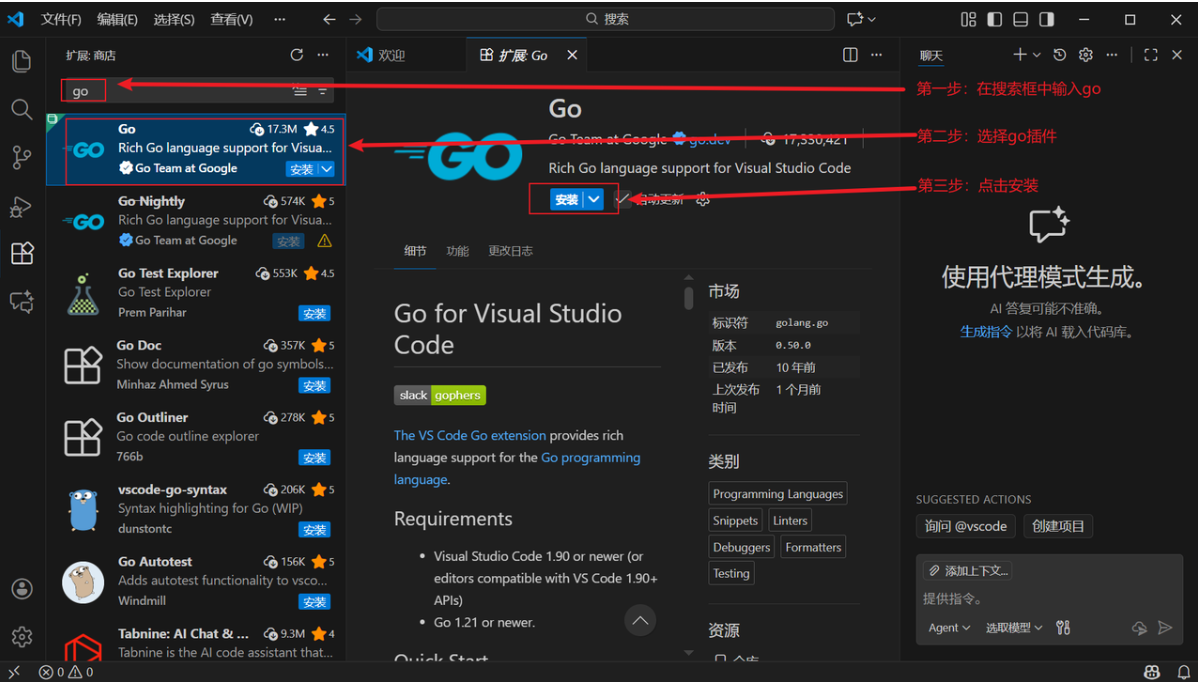Switch to the Changelog tab
The image size is (1198, 682).
510,250
